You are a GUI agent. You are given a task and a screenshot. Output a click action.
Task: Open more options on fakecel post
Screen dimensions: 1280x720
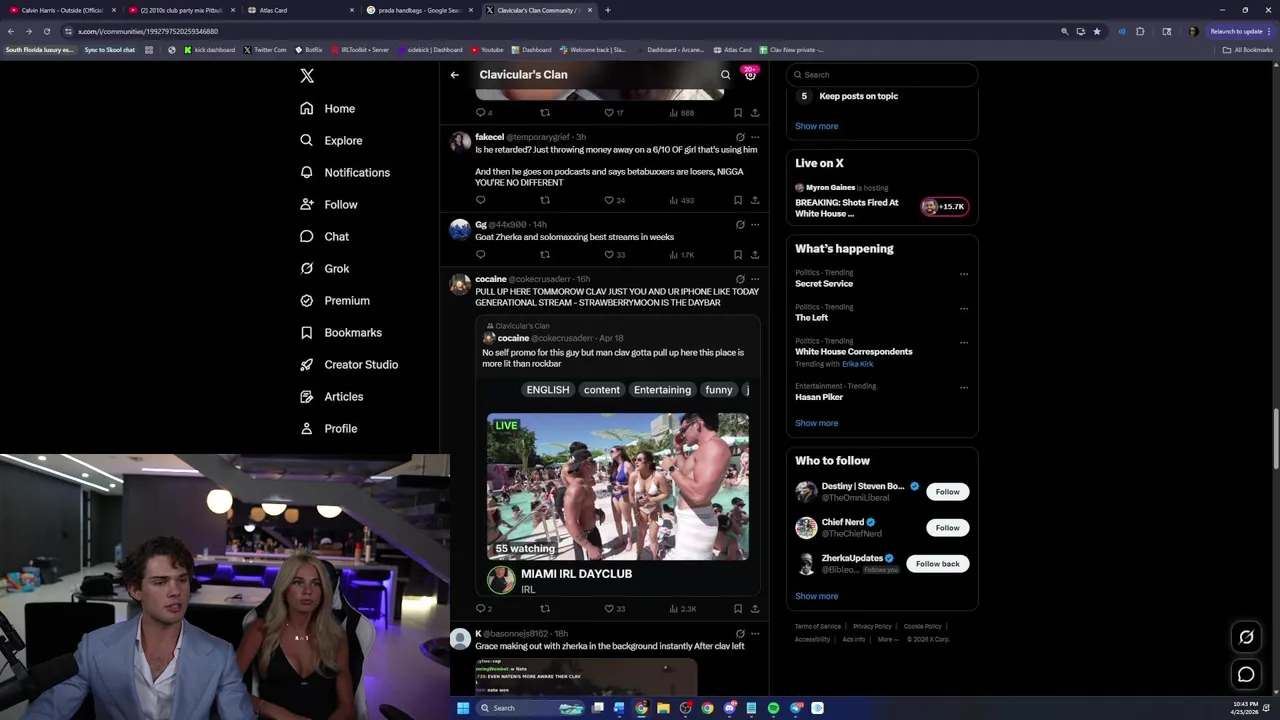click(x=755, y=137)
